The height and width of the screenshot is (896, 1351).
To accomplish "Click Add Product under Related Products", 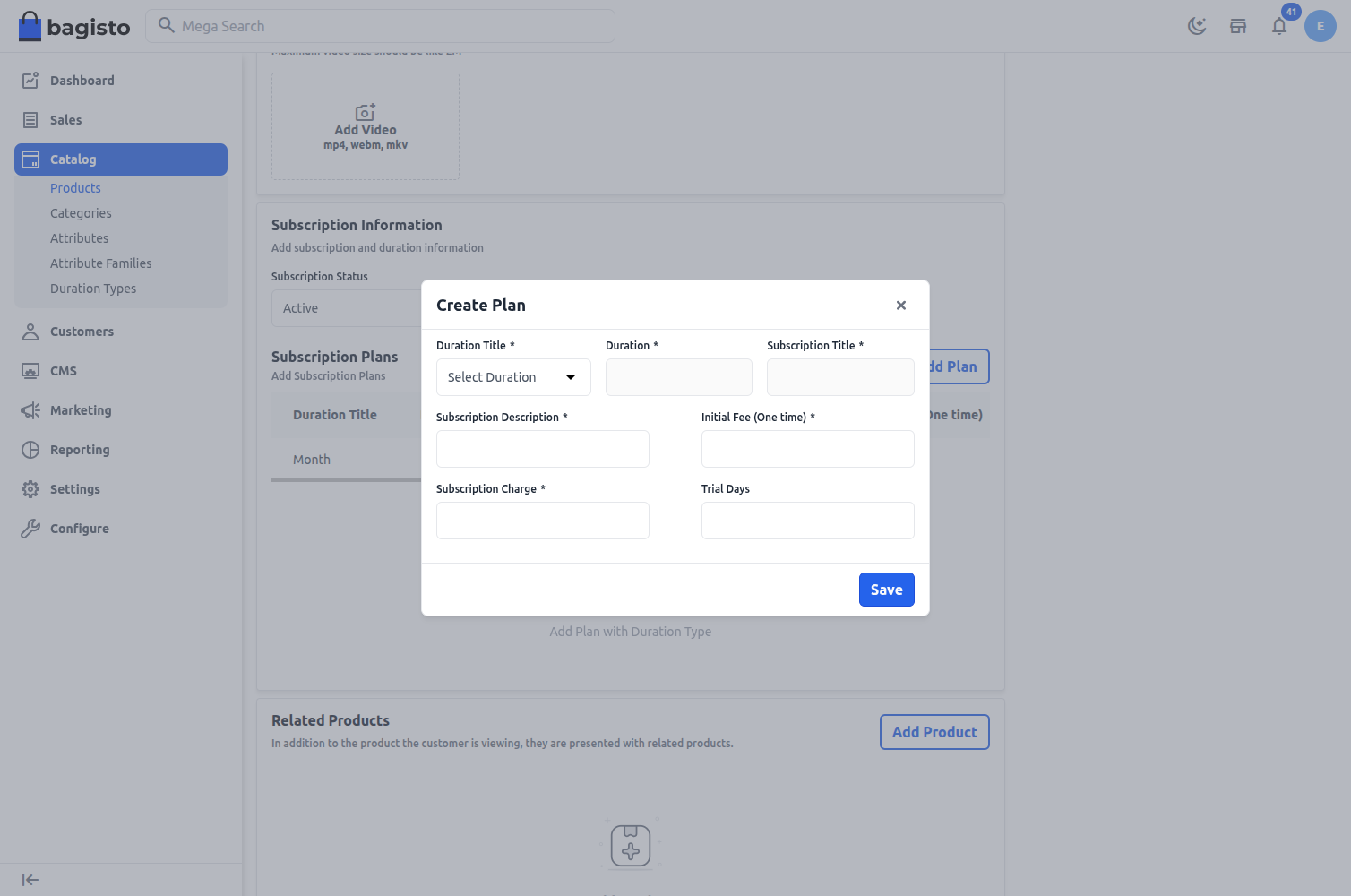I will tap(934, 732).
